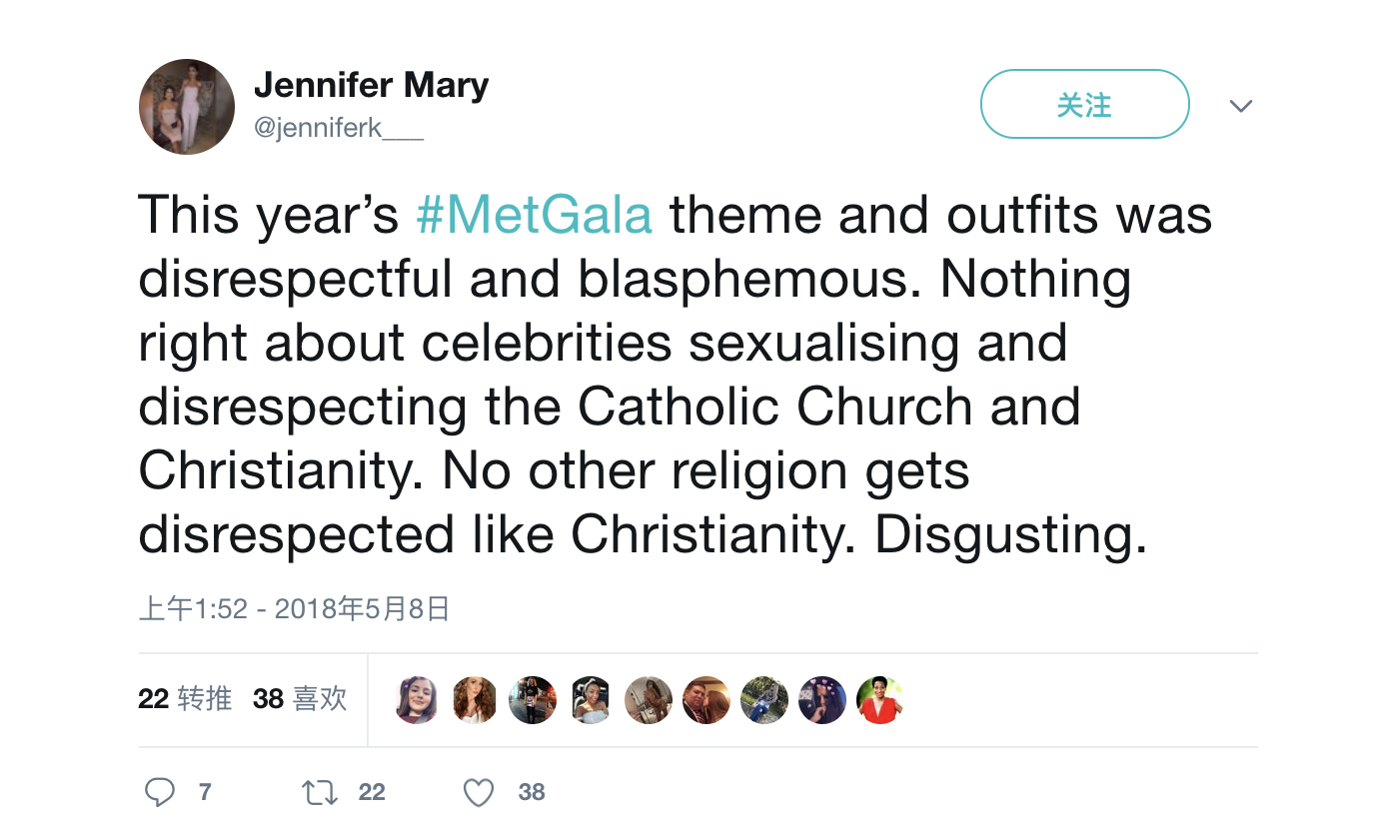Click liker avatar in white strapless top
The image size is (1400, 840).
tap(591, 700)
